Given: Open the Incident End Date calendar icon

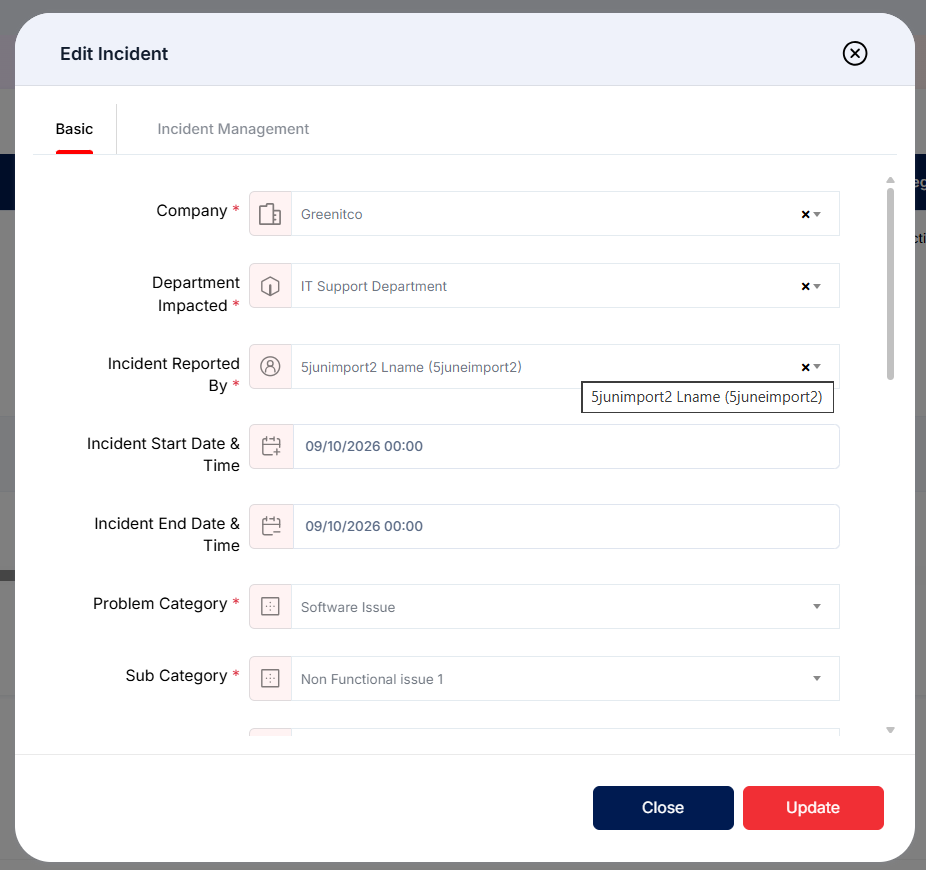Looking at the screenshot, I should pos(271,526).
